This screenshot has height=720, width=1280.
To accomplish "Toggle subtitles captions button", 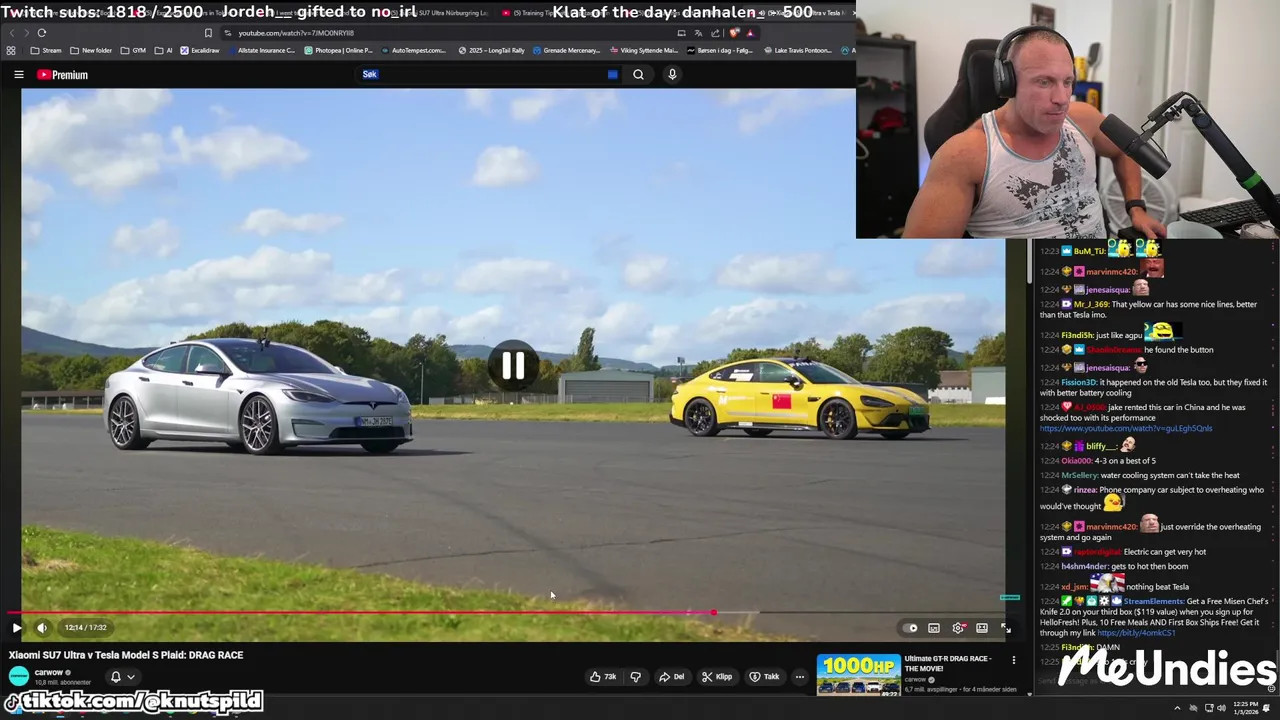I will pyautogui.click(x=934, y=628).
